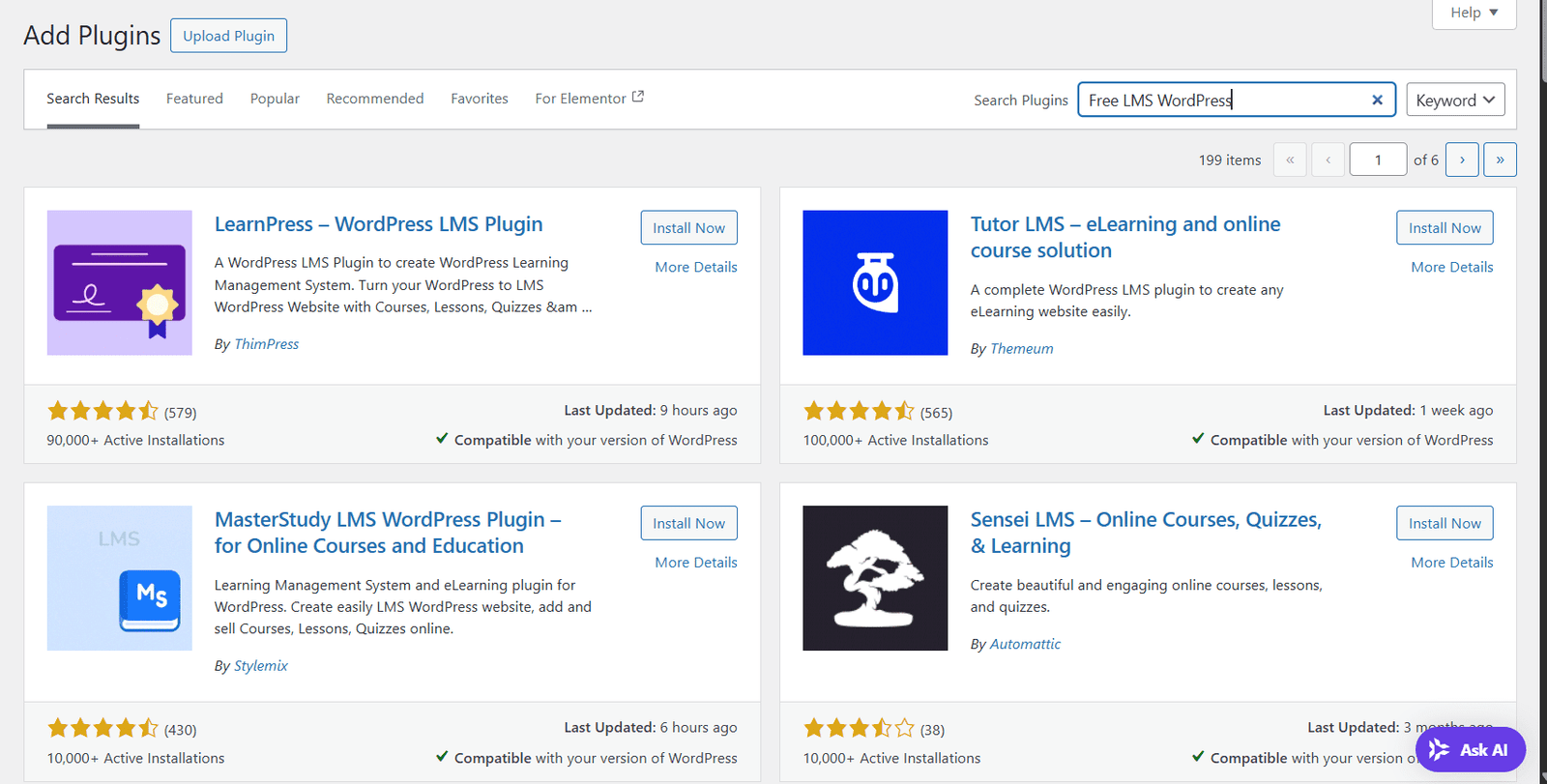Open author ThimPress link
Screen dimensions: 1547x784
click(267, 344)
